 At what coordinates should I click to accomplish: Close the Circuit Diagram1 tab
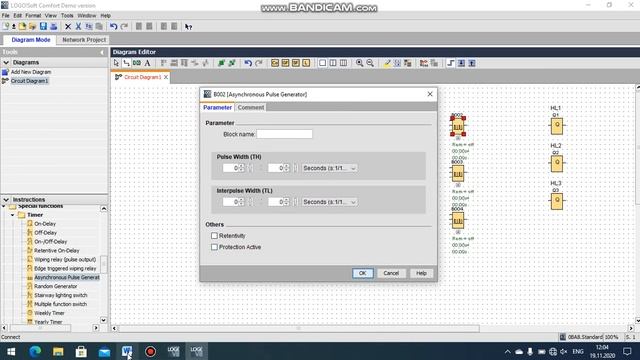click(166, 77)
